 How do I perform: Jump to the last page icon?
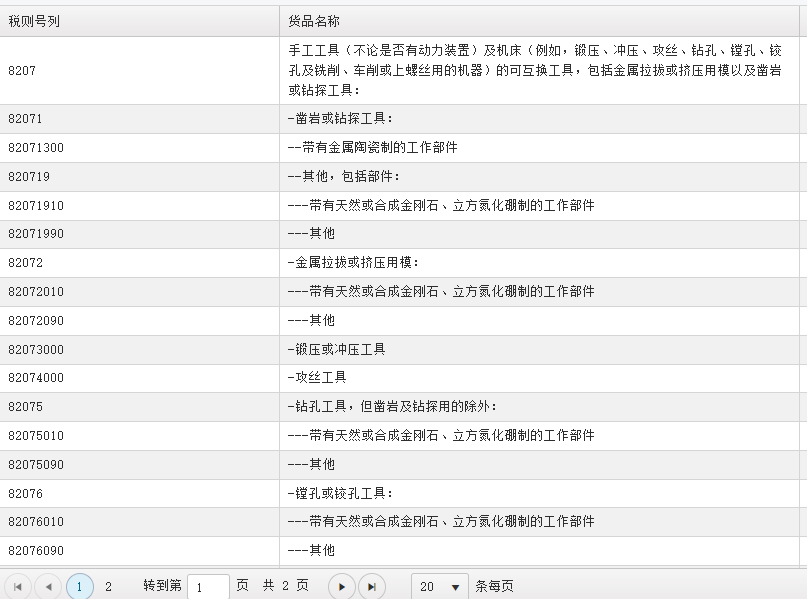372,587
